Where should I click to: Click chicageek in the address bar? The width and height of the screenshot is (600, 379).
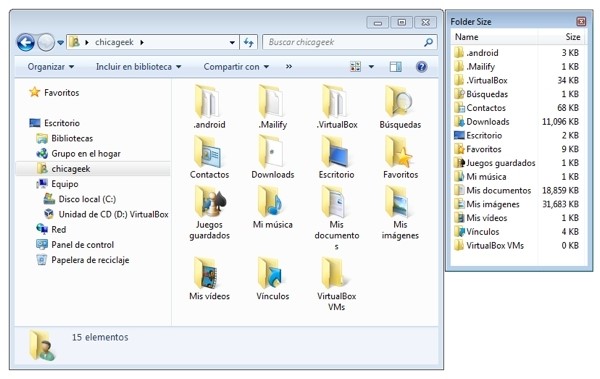click(x=114, y=42)
